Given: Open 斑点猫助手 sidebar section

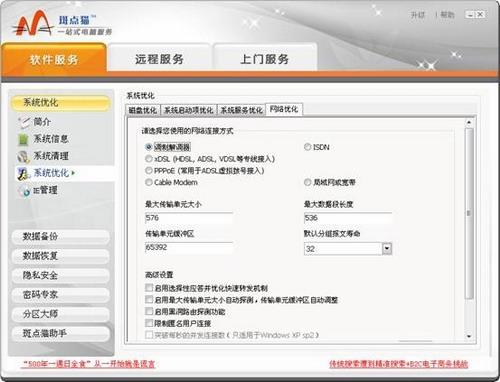Looking at the screenshot, I should pyautogui.click(x=61, y=333).
